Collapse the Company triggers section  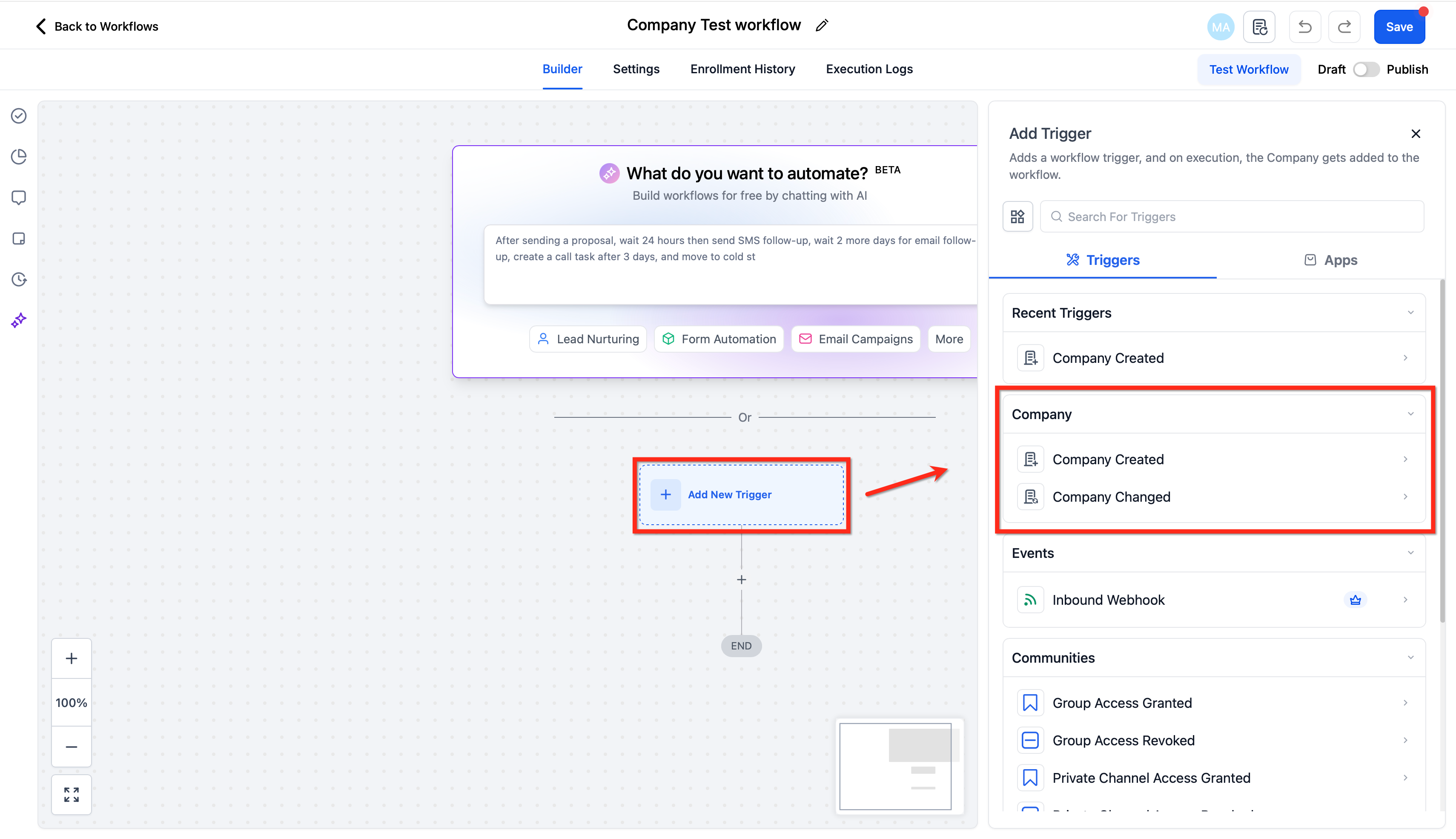pyautogui.click(x=1410, y=414)
